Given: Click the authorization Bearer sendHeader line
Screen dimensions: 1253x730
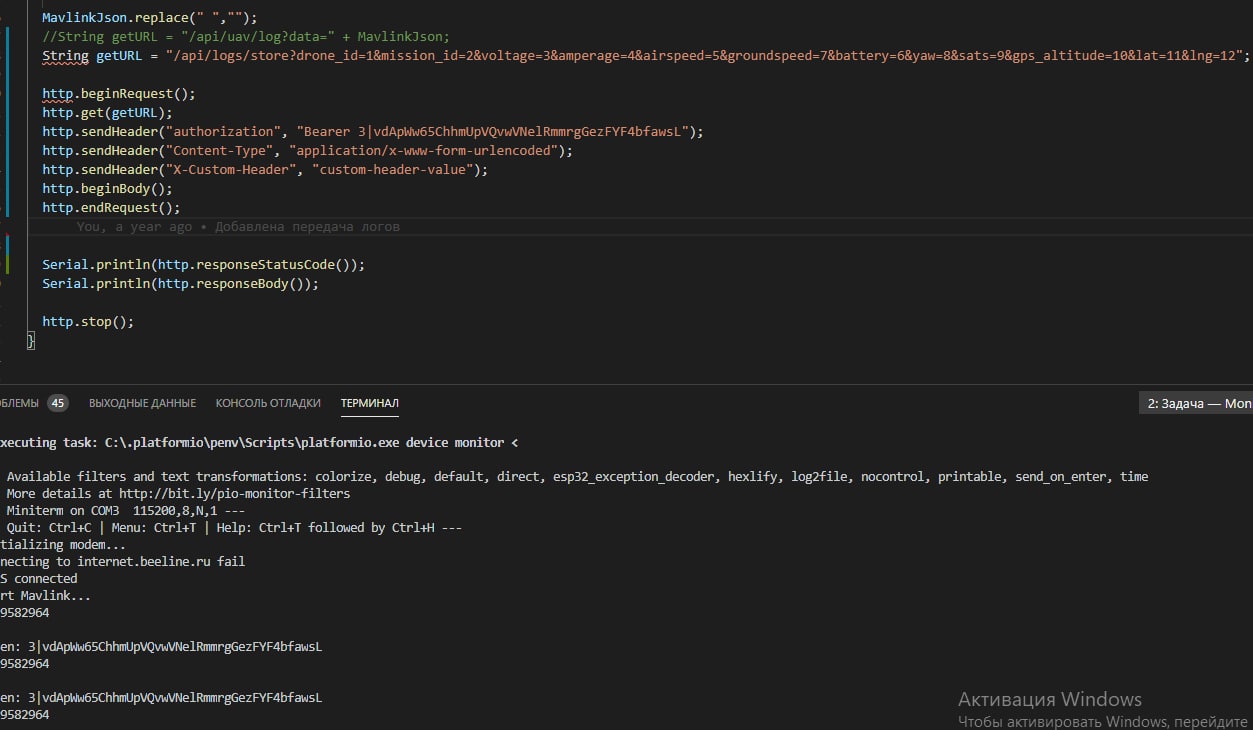Looking at the screenshot, I should pos(372,131).
